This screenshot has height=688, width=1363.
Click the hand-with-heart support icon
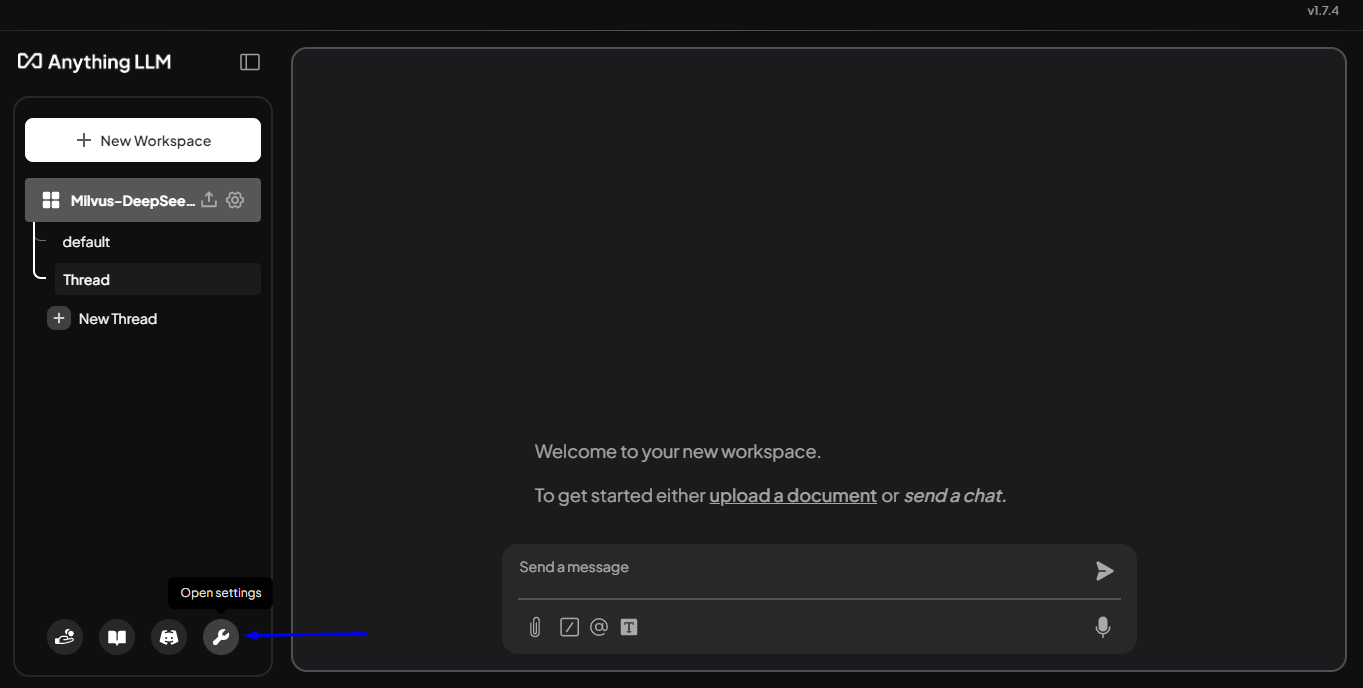click(x=65, y=637)
